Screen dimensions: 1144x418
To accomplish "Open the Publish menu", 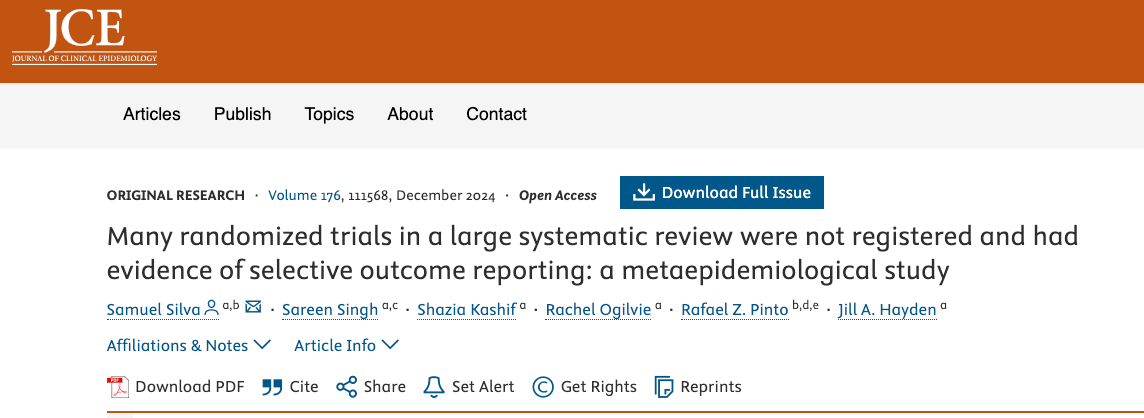I will pyautogui.click(x=243, y=114).
